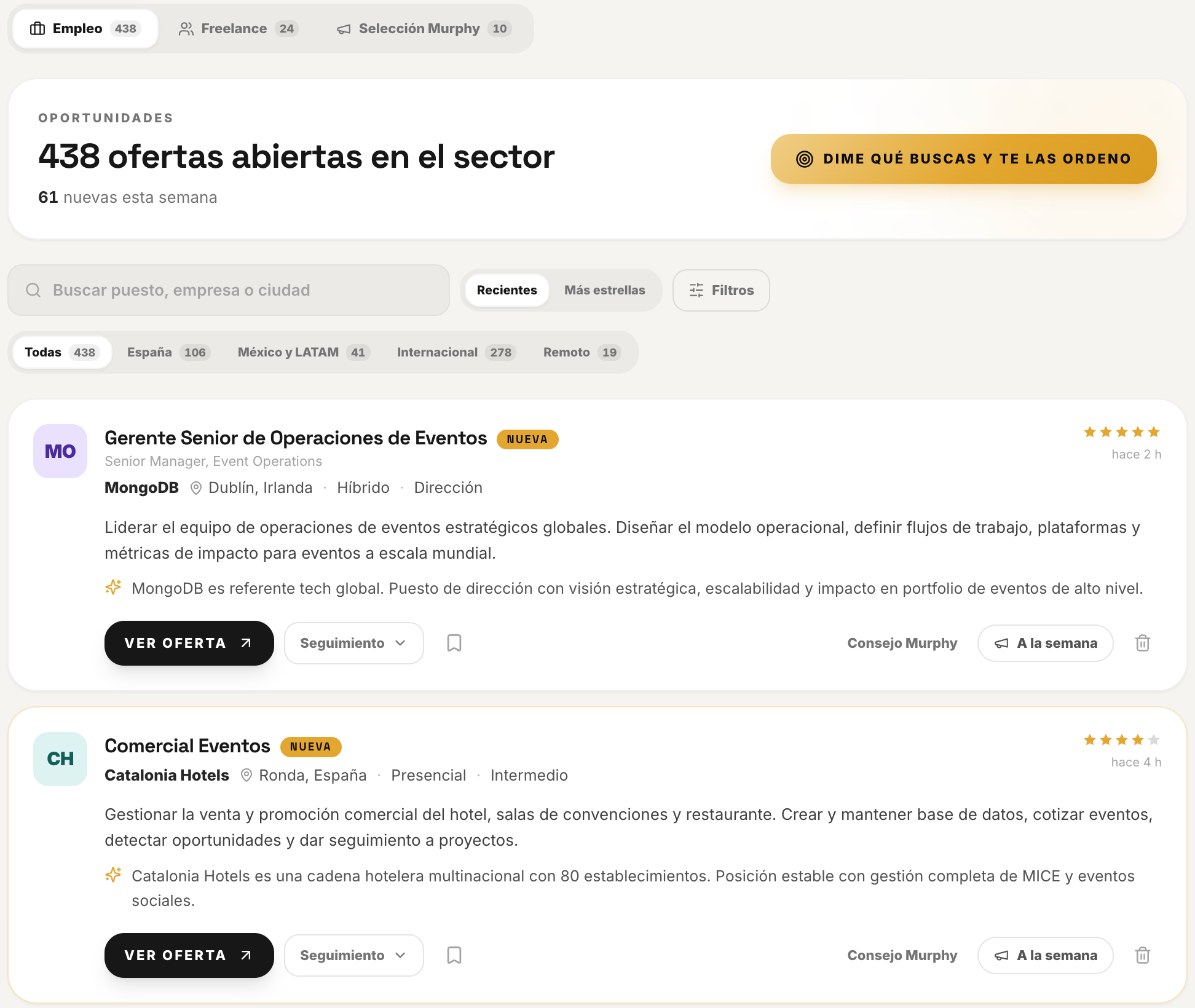Open Seguimiento dropdown on MongoDB offer
The height and width of the screenshot is (1008, 1195).
pos(354,643)
